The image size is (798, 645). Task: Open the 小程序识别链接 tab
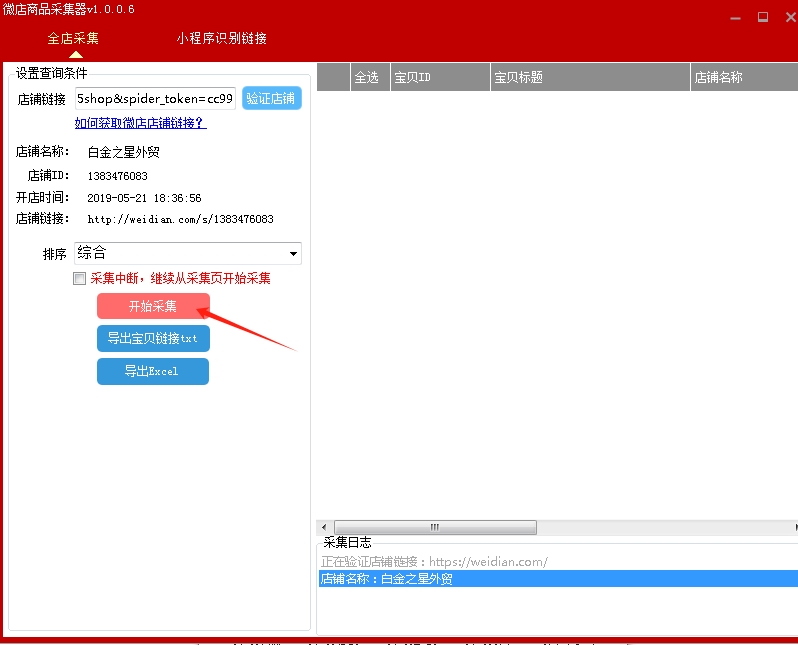tap(221, 38)
